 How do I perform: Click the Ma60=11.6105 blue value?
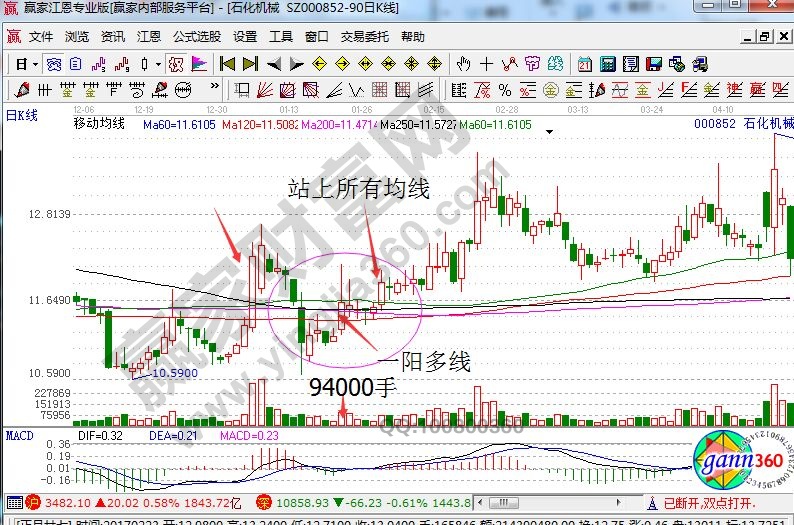coord(179,125)
